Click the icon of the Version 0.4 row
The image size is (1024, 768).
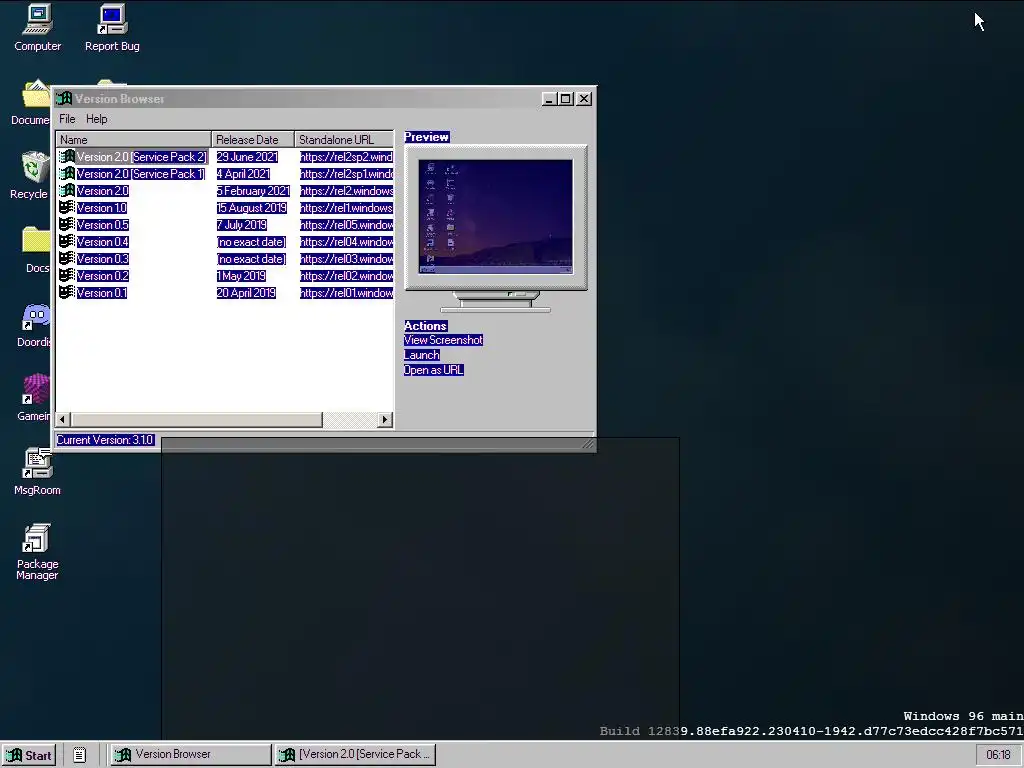(66, 242)
